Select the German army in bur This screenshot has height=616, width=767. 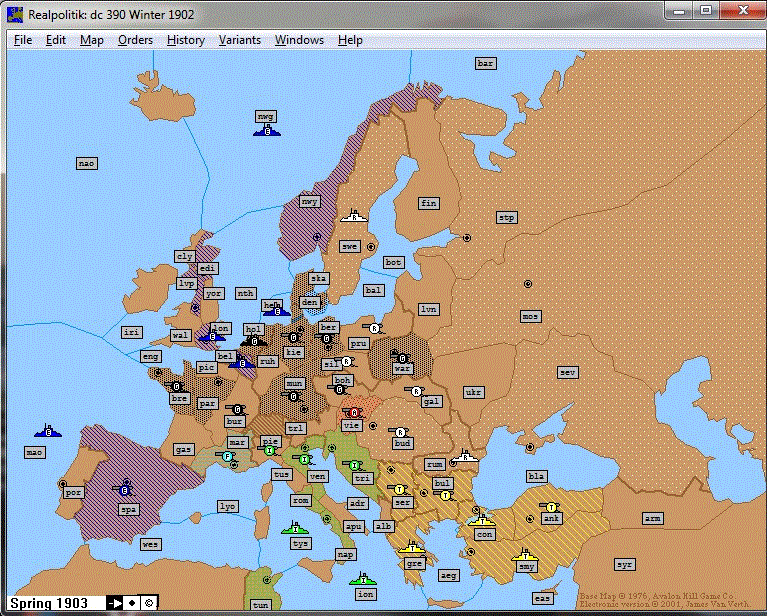[237, 409]
